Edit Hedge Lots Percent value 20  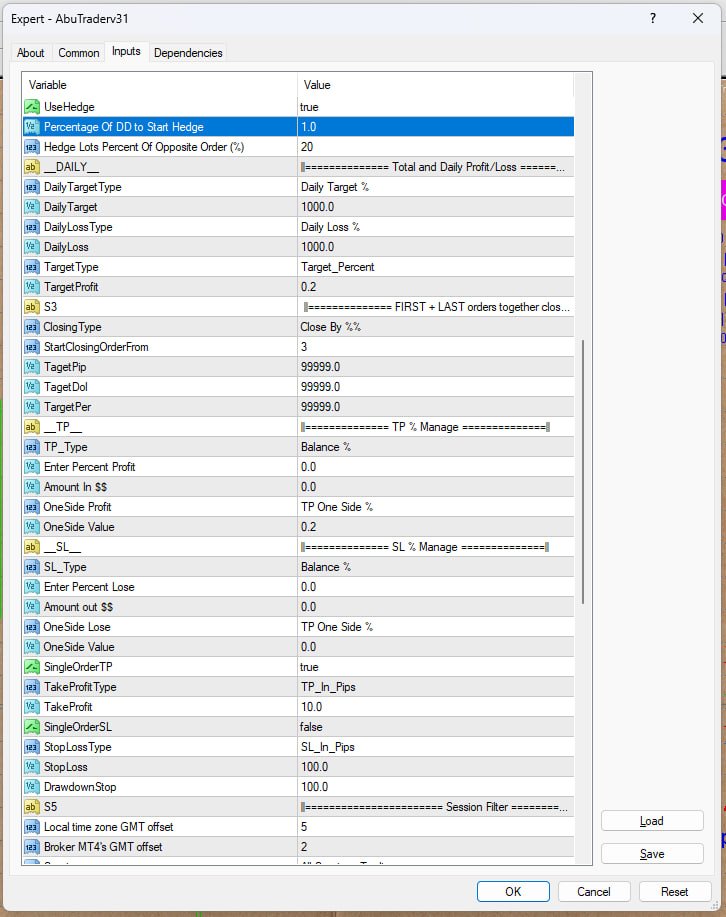436,147
